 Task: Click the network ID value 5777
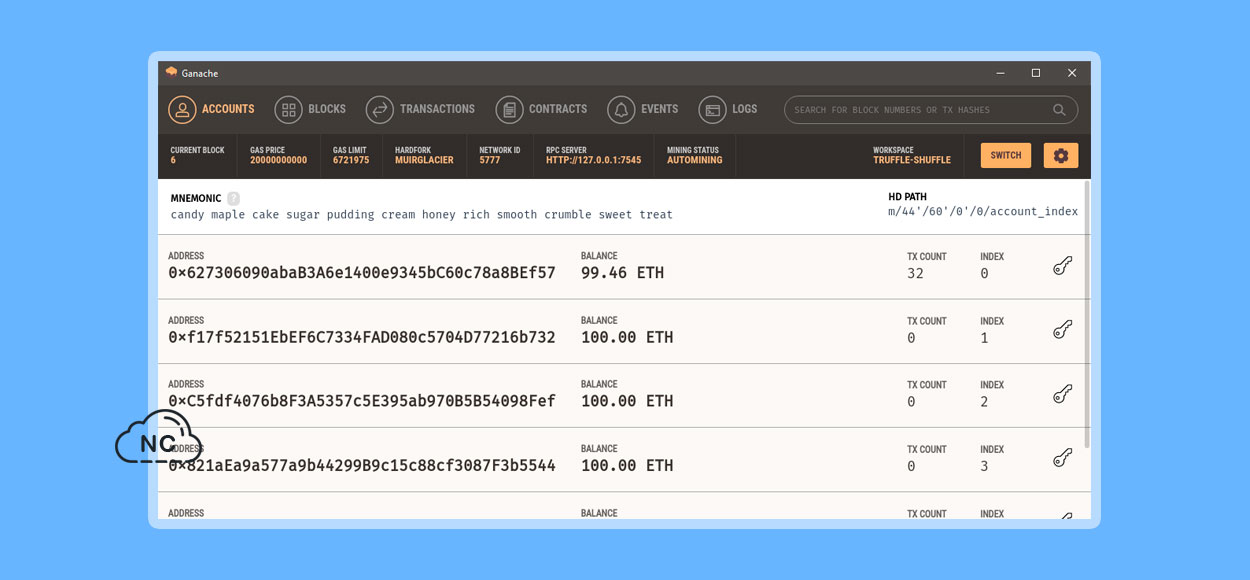pos(489,160)
